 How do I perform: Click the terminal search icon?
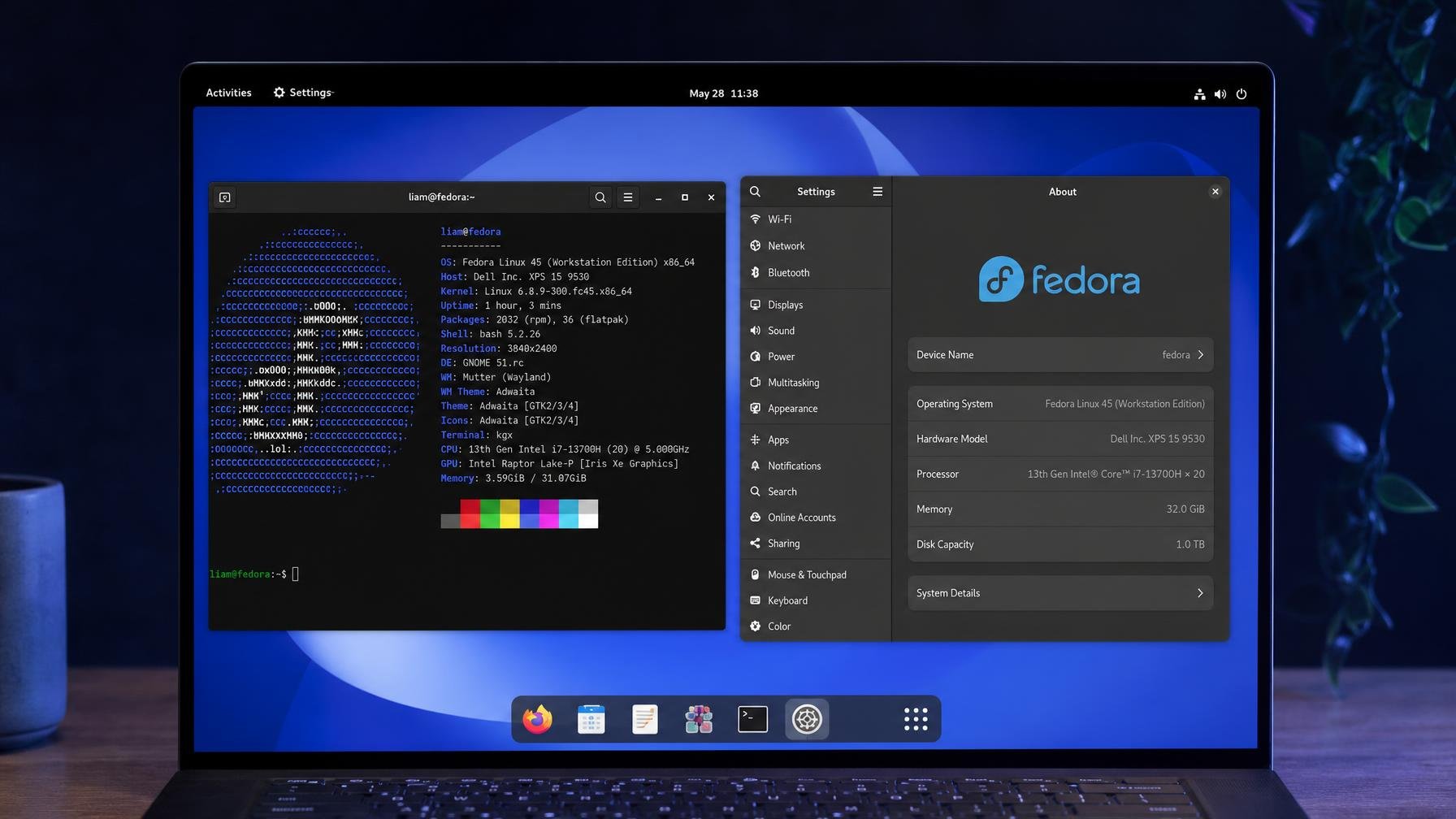[600, 197]
